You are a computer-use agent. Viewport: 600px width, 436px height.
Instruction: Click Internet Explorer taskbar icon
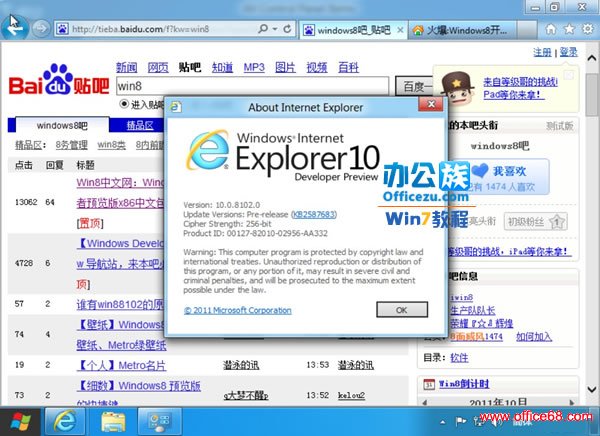coord(65,421)
